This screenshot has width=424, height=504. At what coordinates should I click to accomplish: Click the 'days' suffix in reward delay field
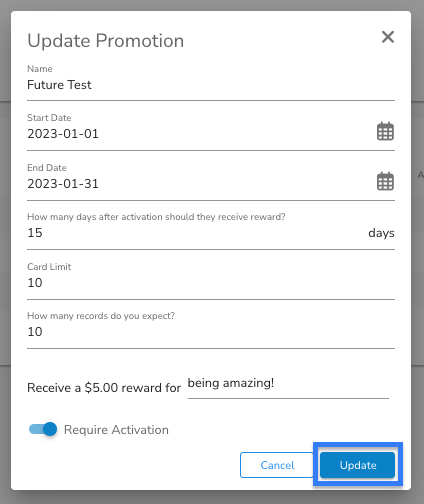coord(381,233)
